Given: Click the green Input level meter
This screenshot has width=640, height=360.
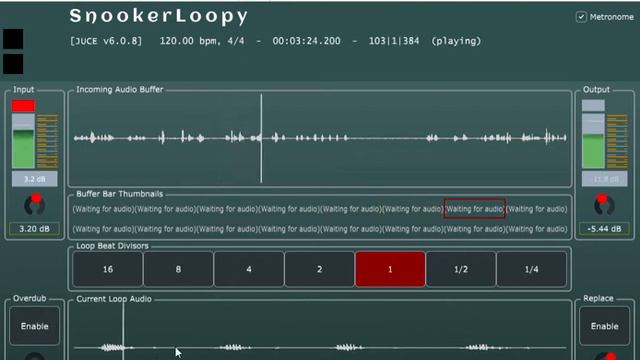Looking at the screenshot, I should tap(23, 141).
